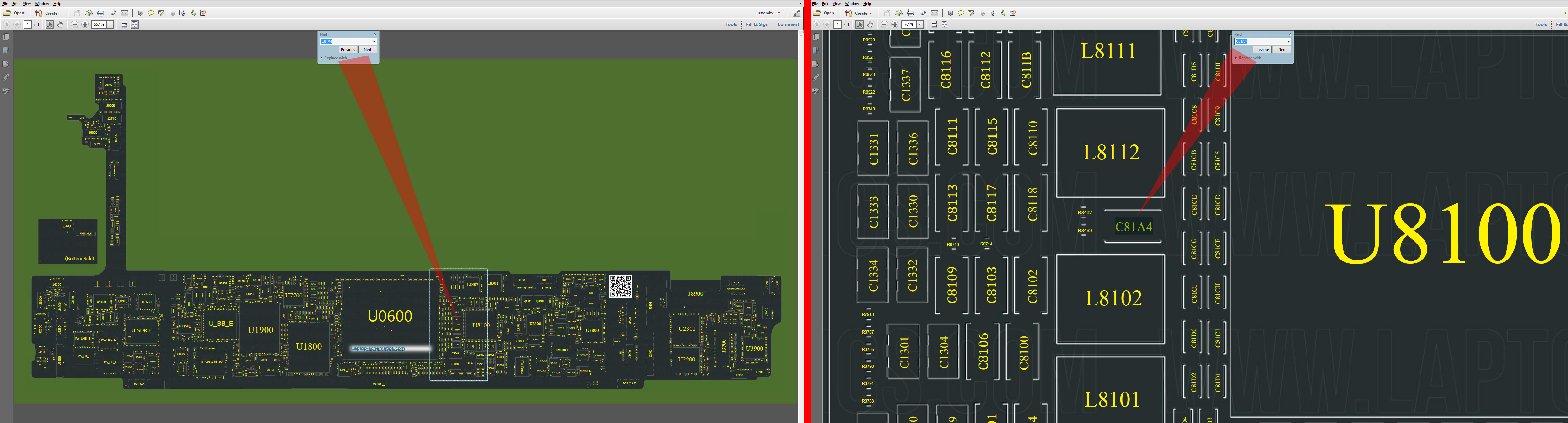Open Find history dropdown arrow in right window
Screen dimensions: 1568x423
tap(1288, 41)
